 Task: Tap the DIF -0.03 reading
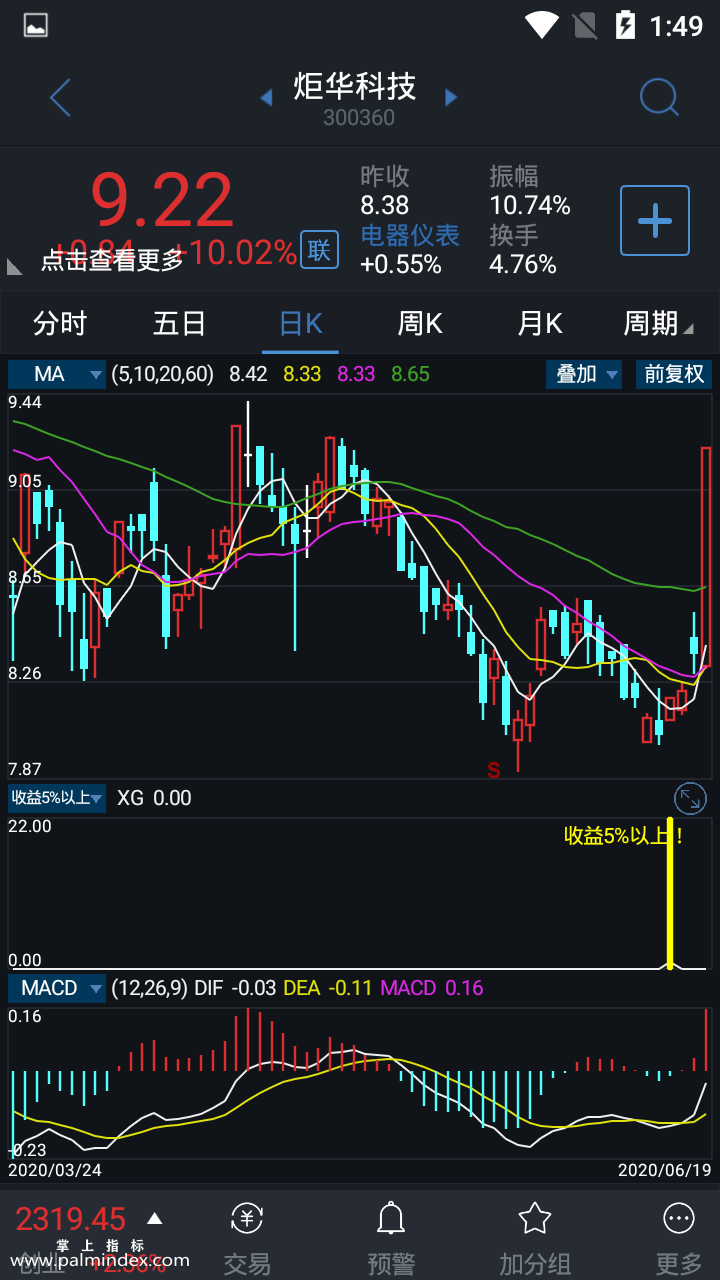coord(235,988)
